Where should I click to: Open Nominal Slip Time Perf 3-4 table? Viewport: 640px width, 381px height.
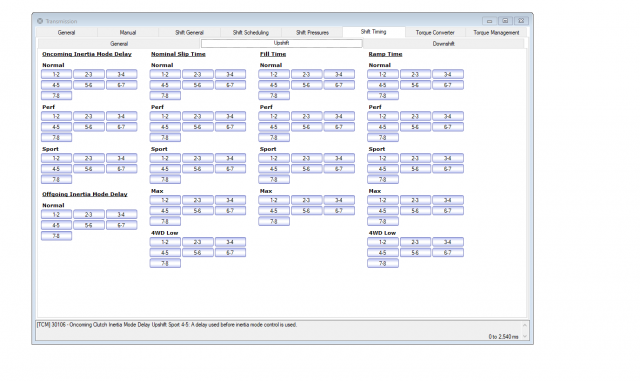pos(230,116)
